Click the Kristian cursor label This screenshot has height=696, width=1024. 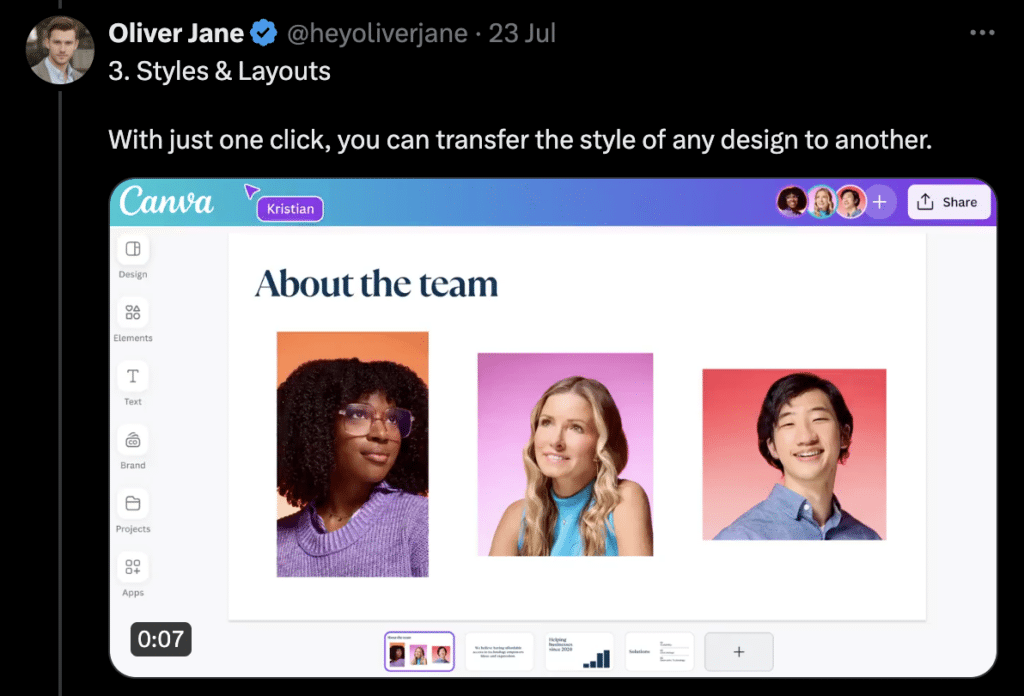coord(289,208)
